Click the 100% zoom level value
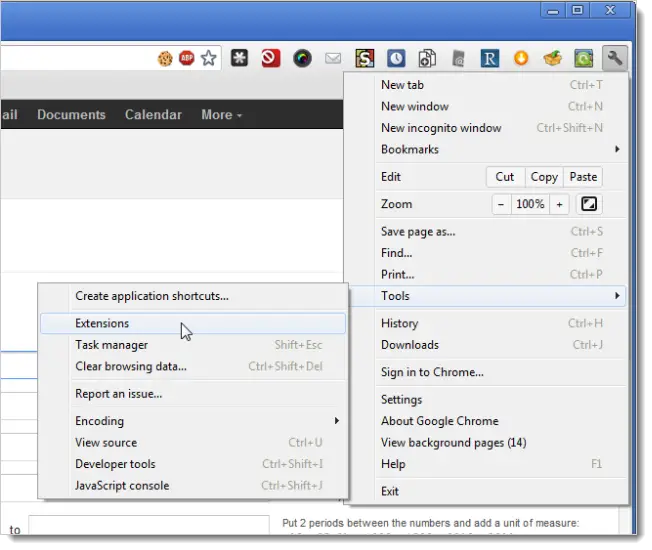Screen dimensions: 652x550 530,204
